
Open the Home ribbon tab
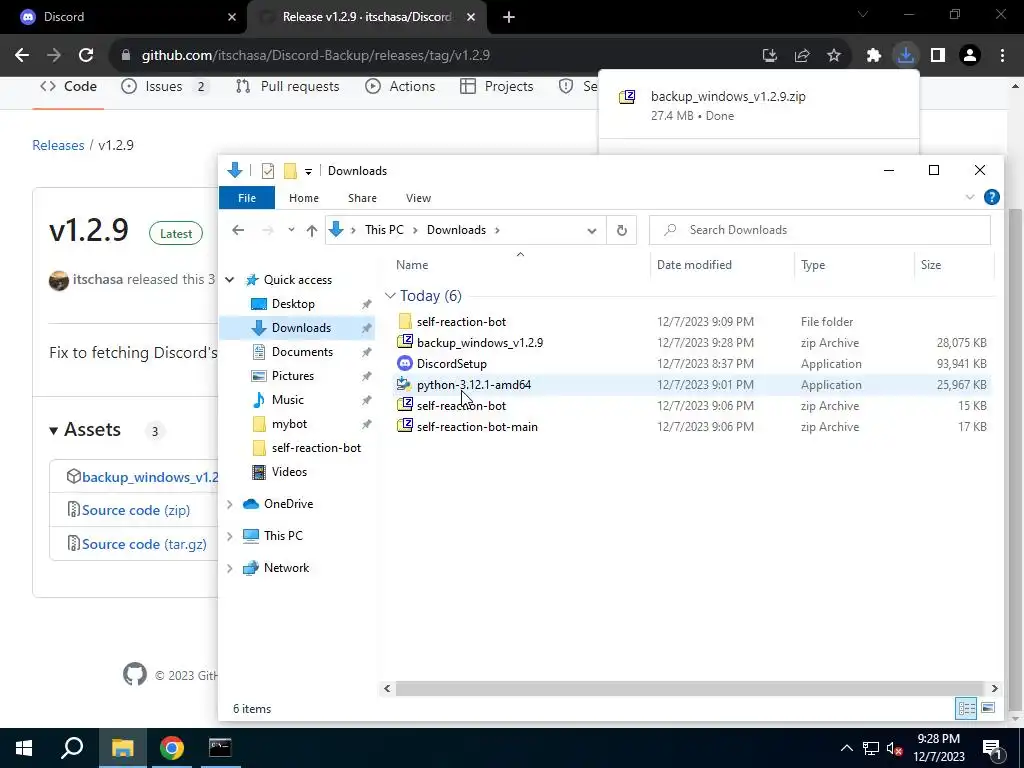tap(304, 198)
